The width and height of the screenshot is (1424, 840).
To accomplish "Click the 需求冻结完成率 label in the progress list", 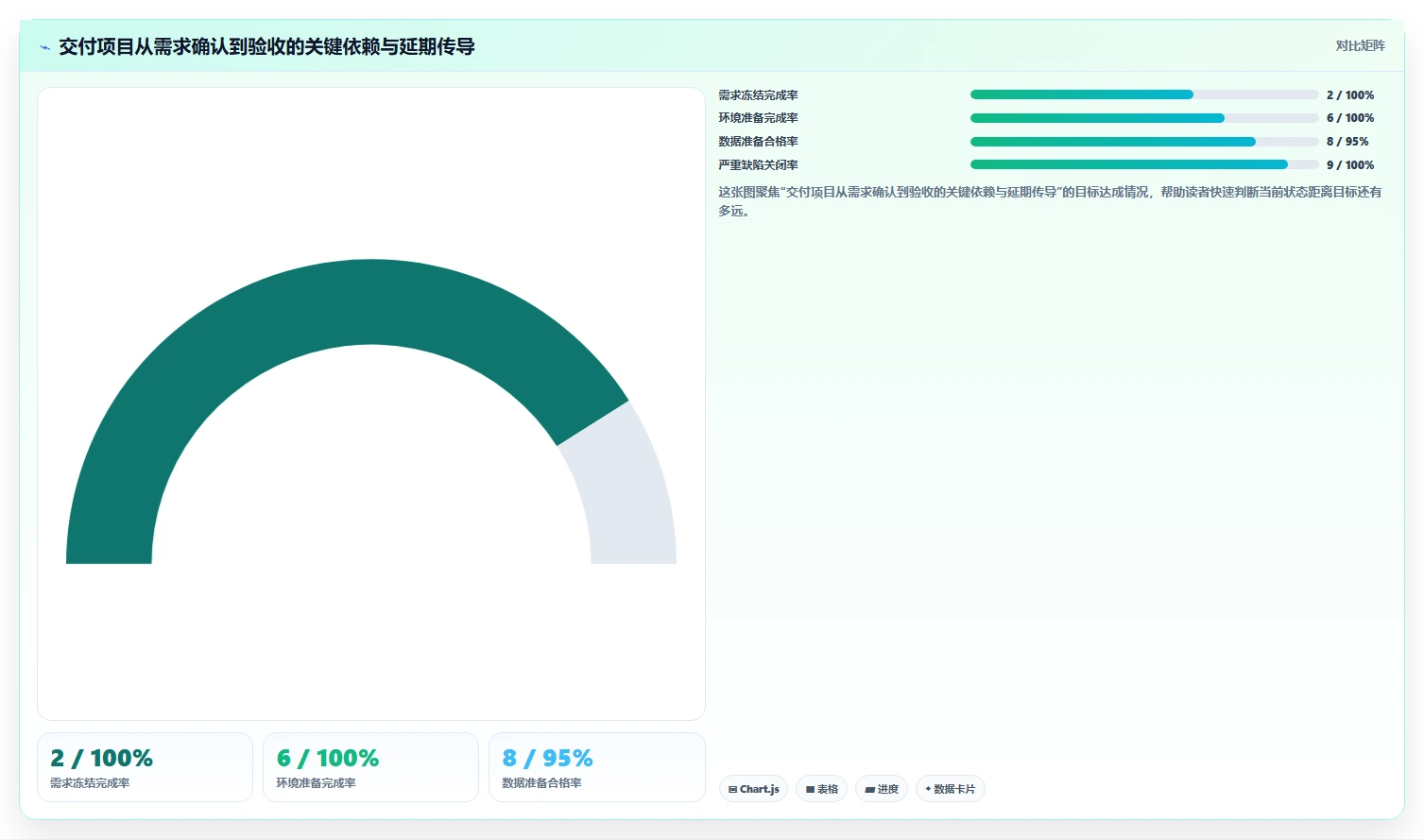I will [758, 94].
